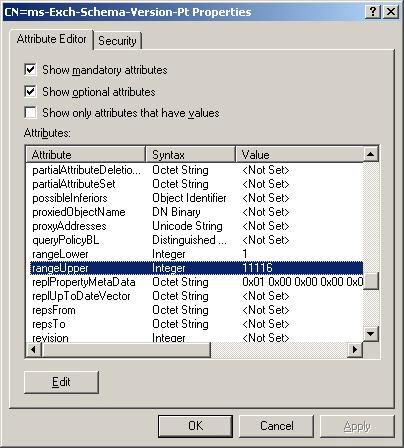Select the Attribute Editor tab
404x448 pixels.
pos(52,39)
